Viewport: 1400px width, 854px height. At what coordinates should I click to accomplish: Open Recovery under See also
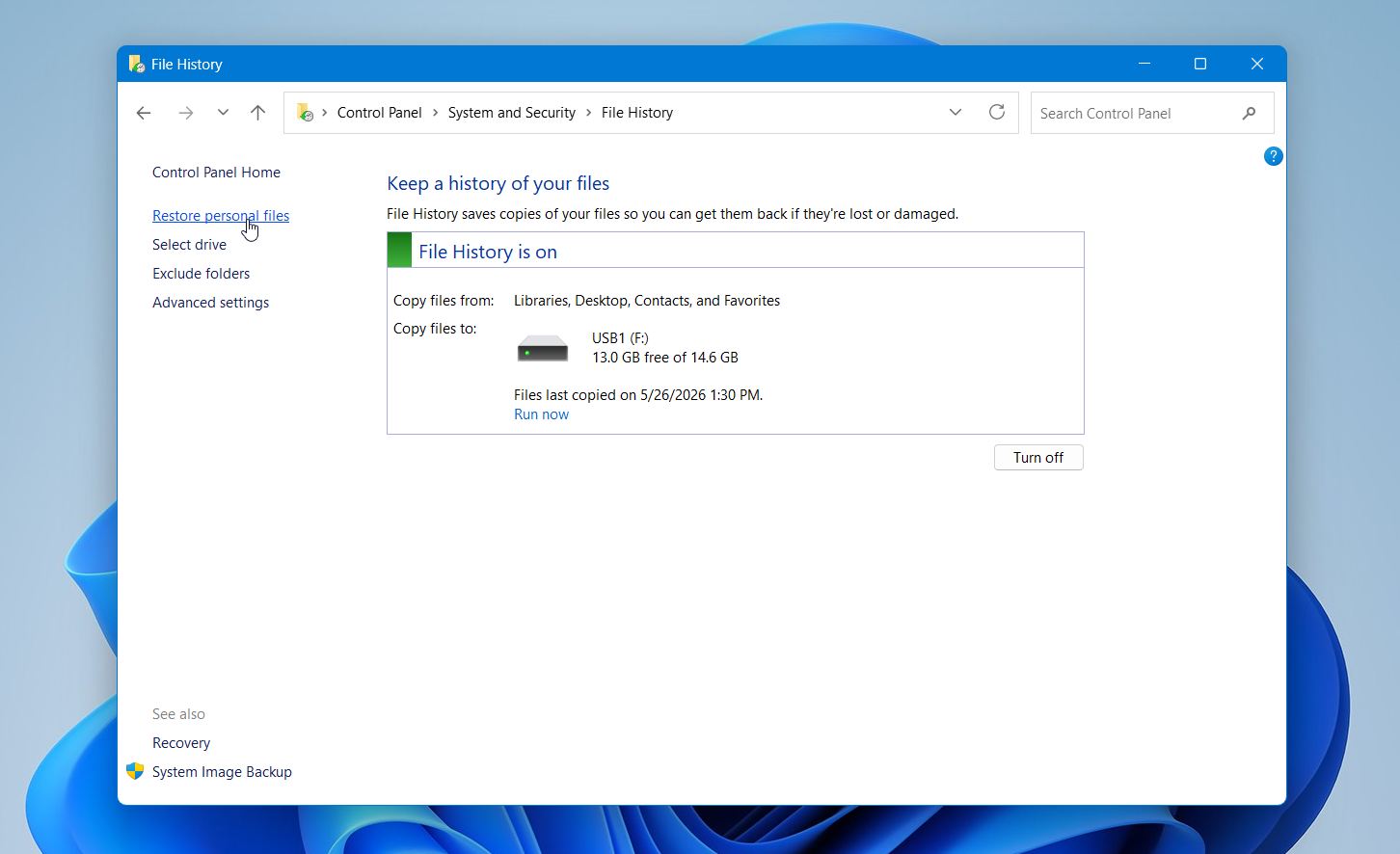[181, 743]
